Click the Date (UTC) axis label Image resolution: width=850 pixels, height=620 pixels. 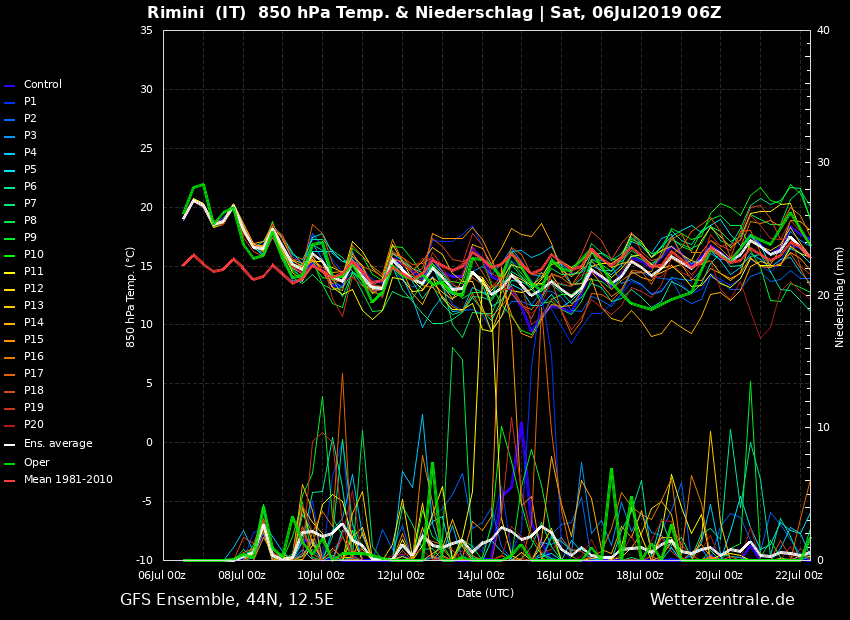pos(485,593)
